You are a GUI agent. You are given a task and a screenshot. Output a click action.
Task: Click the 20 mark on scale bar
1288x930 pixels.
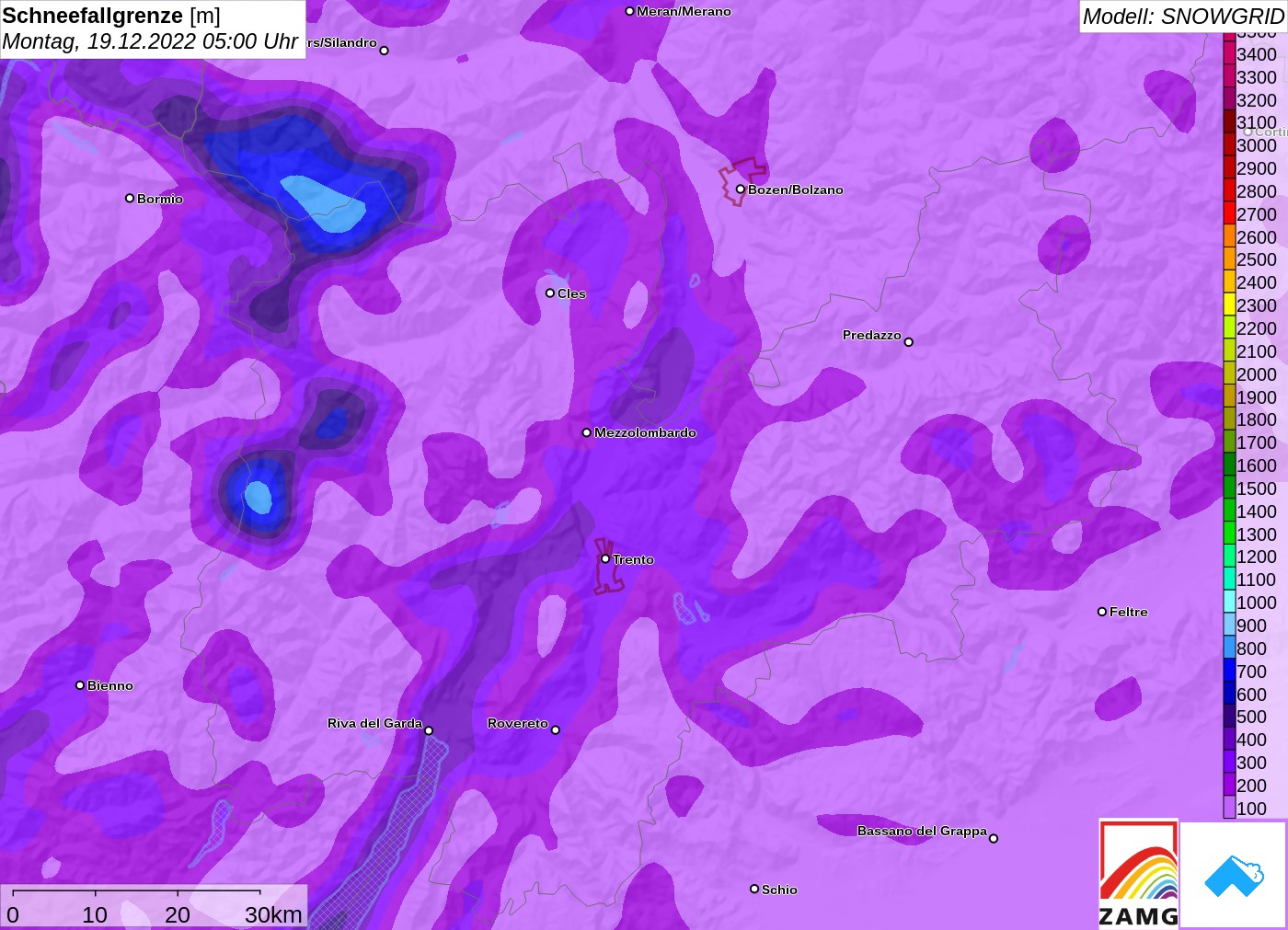(x=178, y=914)
